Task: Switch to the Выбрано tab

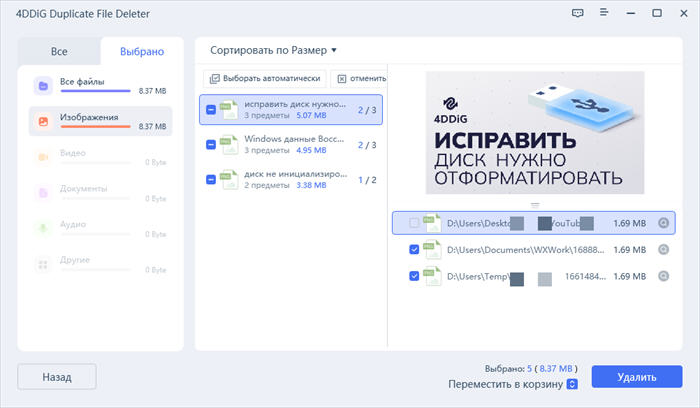Action: (x=142, y=51)
